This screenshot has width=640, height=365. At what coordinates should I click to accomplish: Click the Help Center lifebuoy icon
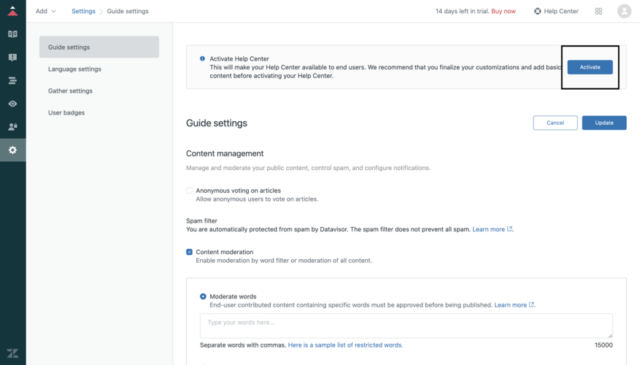pos(538,11)
